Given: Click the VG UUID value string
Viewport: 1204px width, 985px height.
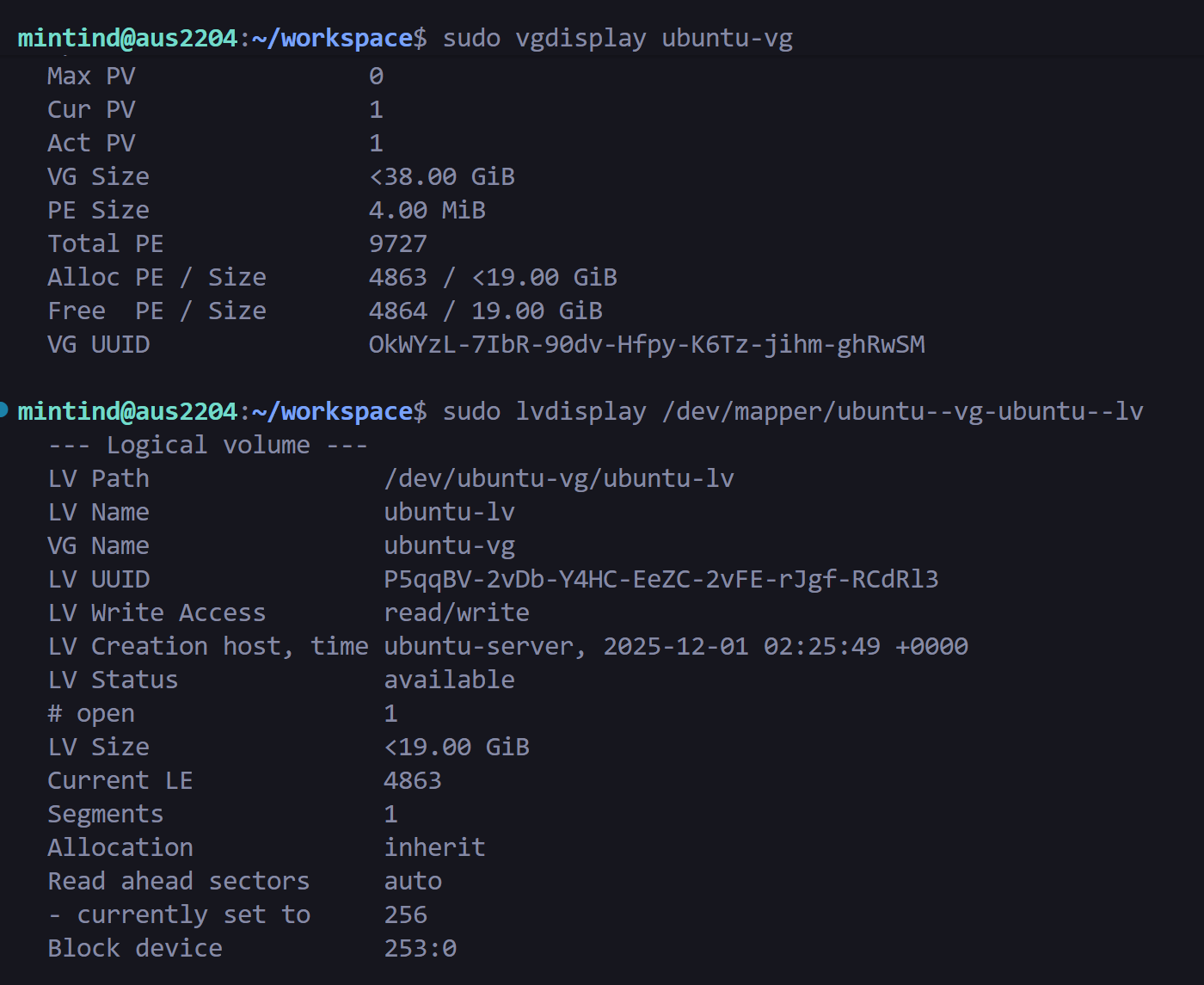Looking at the screenshot, I should pyautogui.click(x=647, y=344).
